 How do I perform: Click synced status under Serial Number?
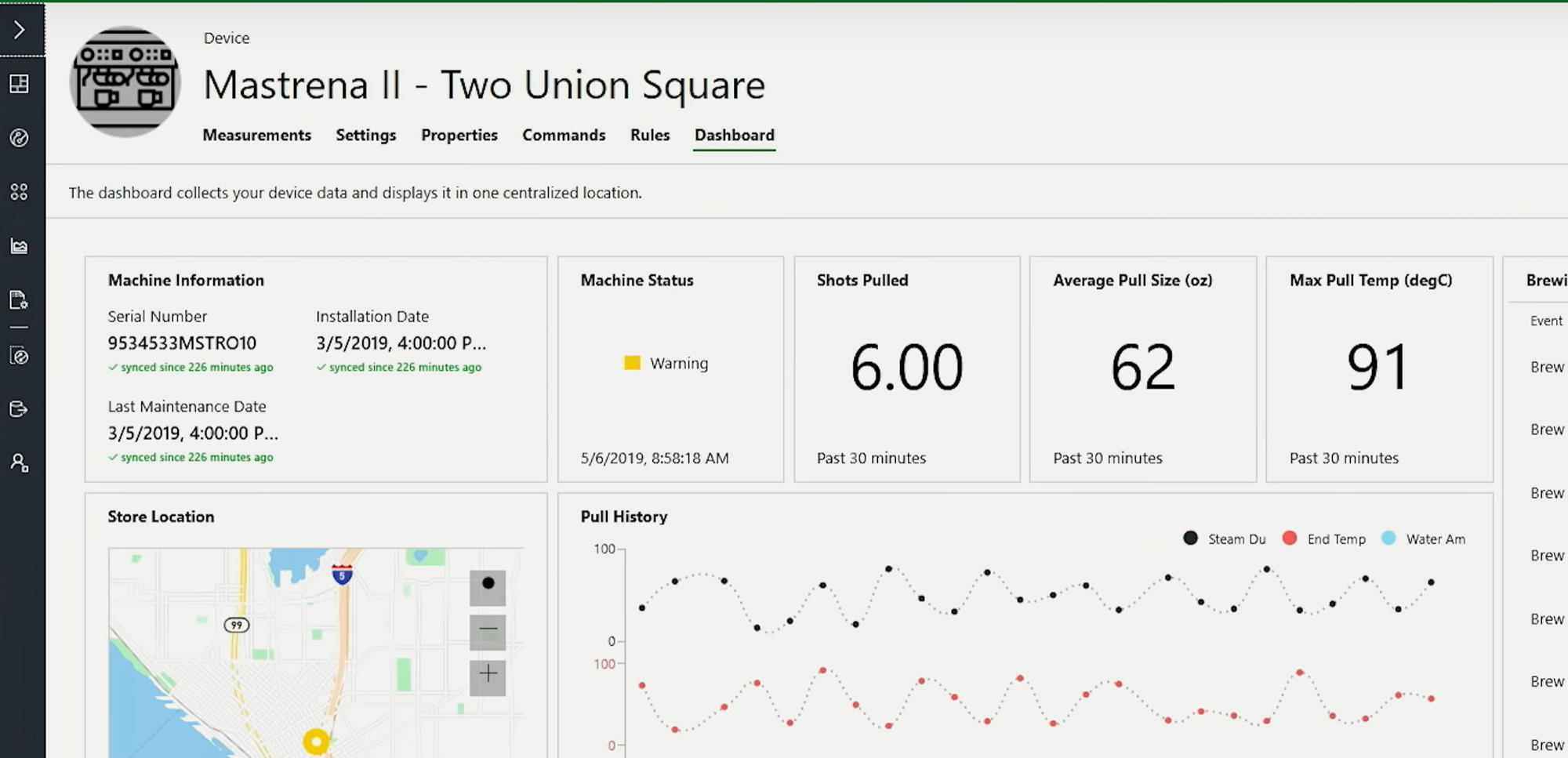[x=191, y=367]
